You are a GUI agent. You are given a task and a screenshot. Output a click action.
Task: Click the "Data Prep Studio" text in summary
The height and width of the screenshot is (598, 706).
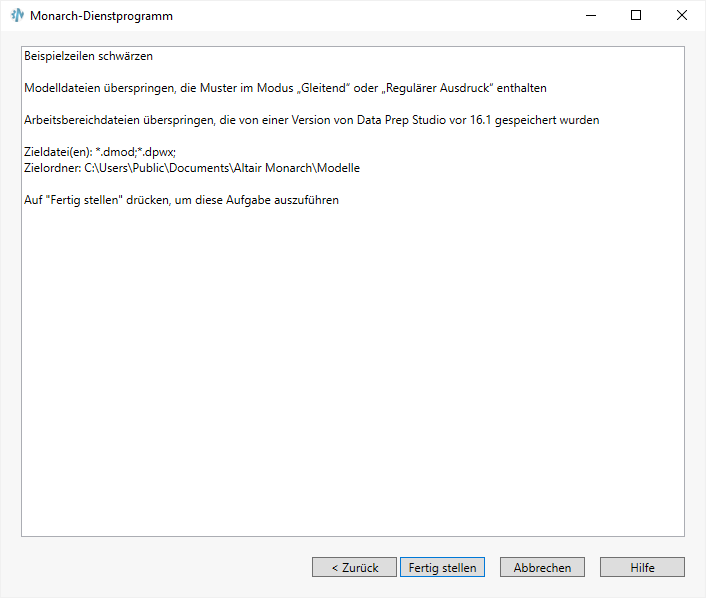click(397, 120)
